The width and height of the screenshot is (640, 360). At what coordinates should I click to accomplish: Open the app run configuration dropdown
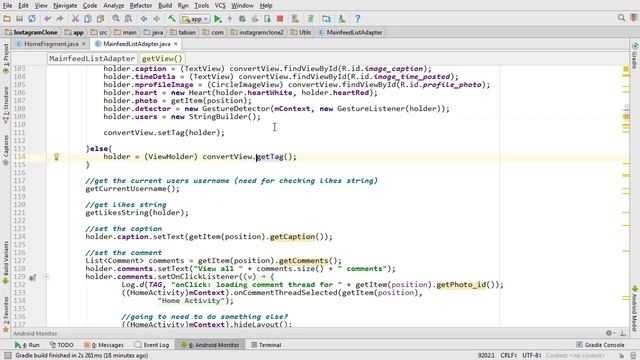click(195, 19)
